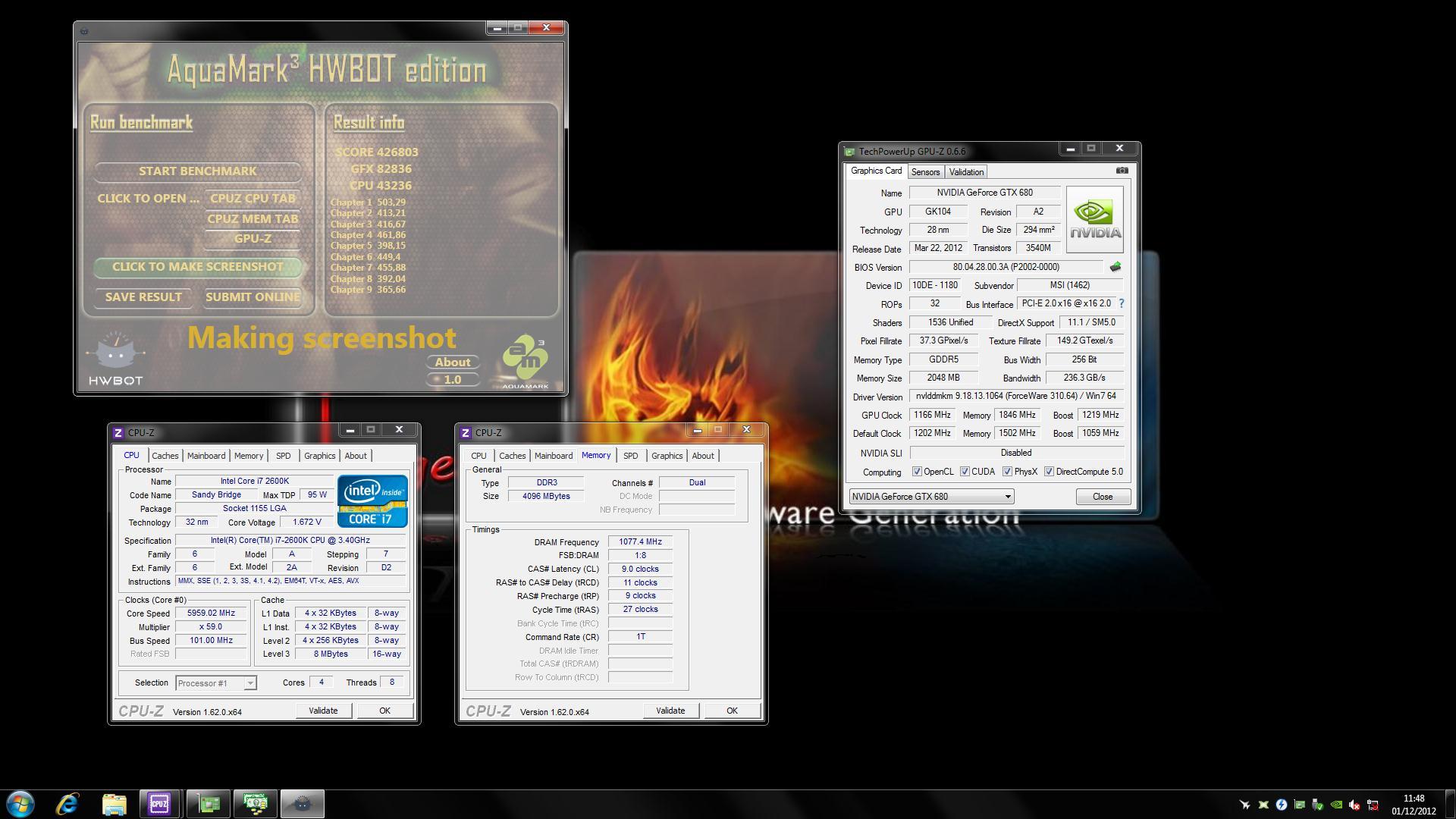Click START BENCHMARK in AquaMark
This screenshot has height=819, width=1456.
(x=198, y=171)
